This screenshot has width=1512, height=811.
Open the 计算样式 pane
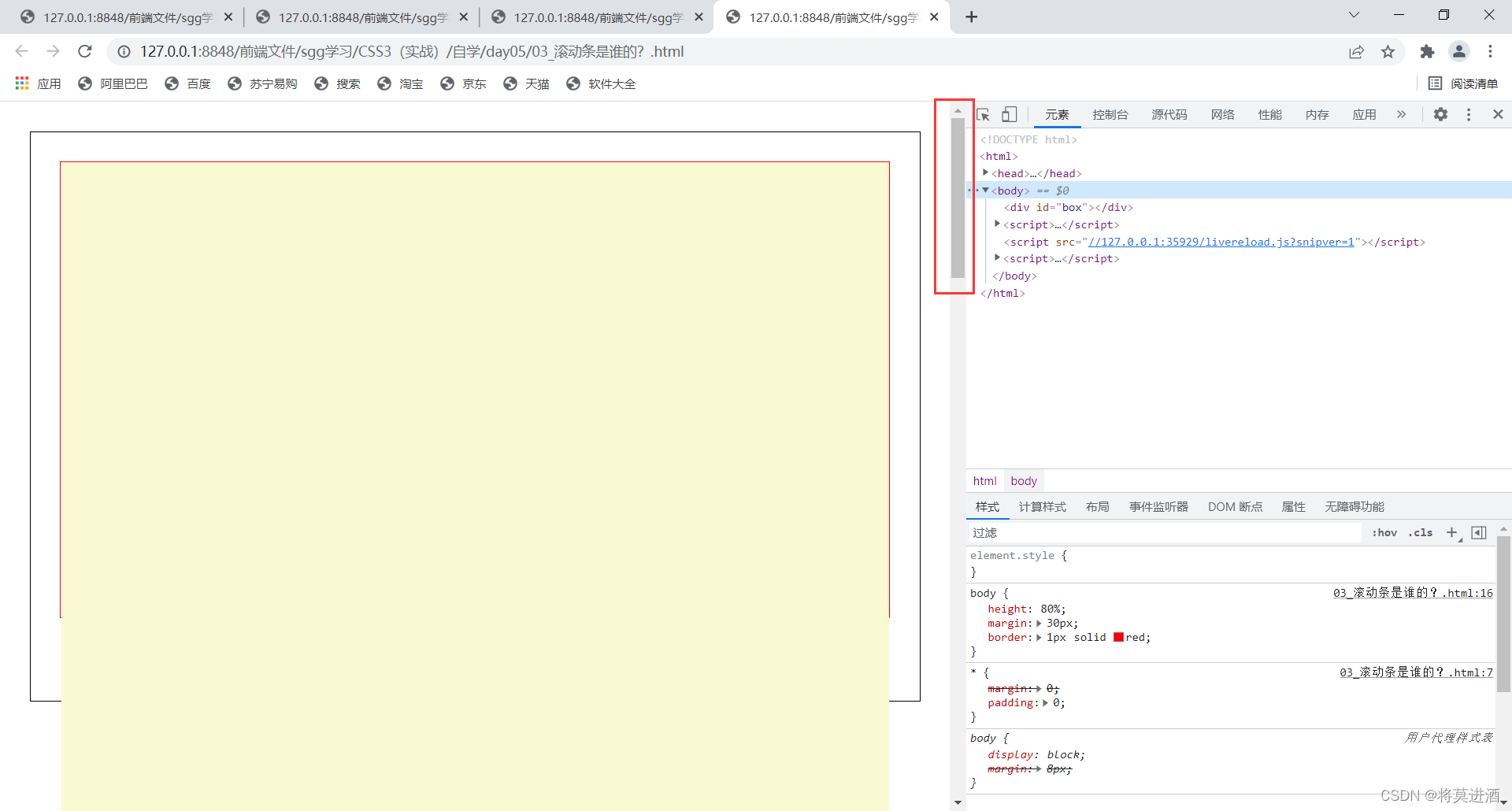pyautogui.click(x=1042, y=507)
